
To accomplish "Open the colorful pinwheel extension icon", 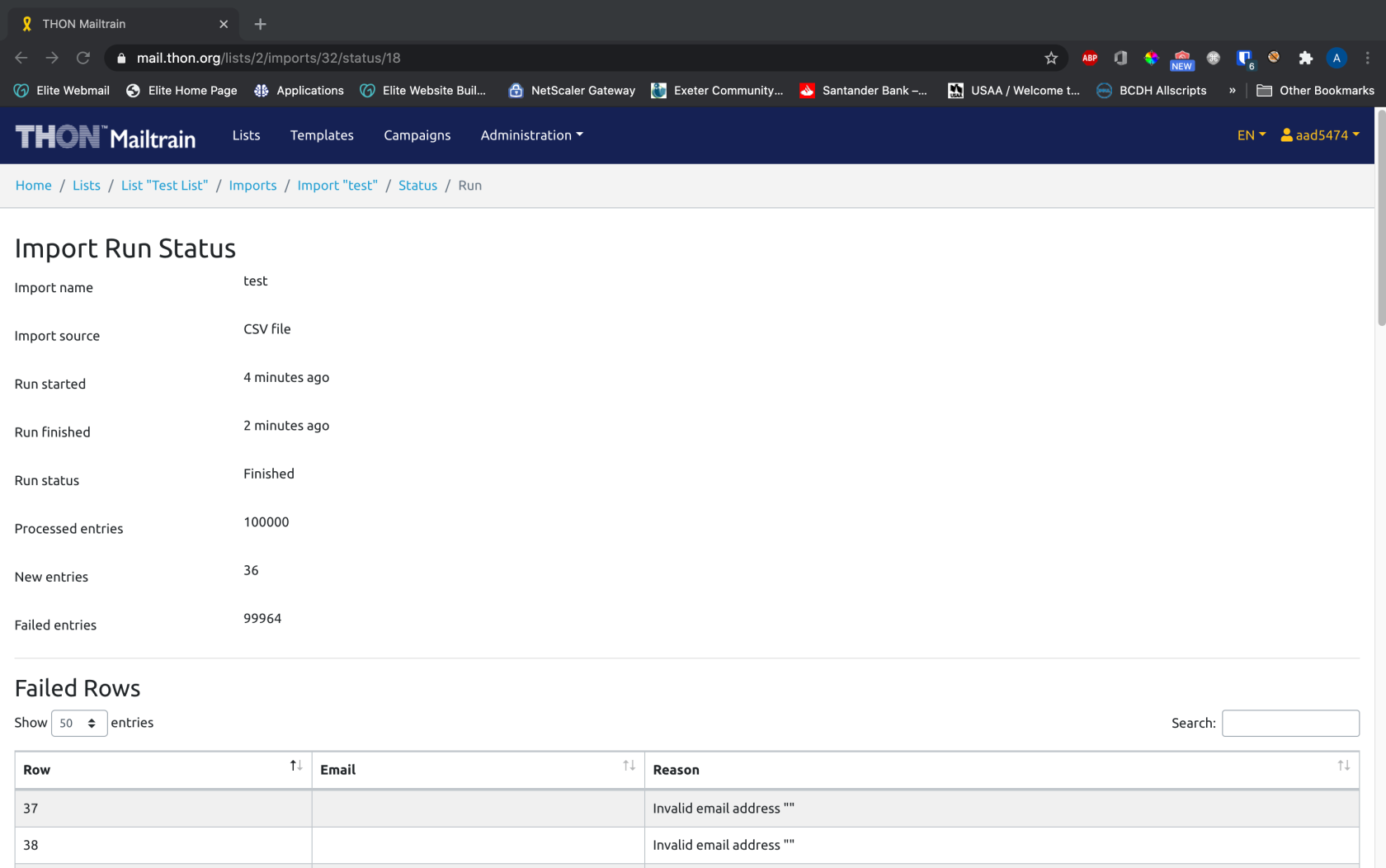I will pos(1151,58).
